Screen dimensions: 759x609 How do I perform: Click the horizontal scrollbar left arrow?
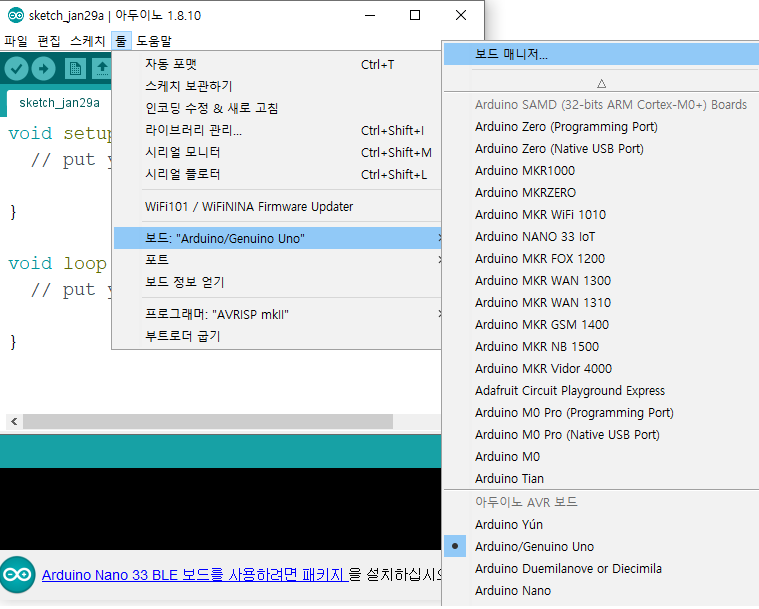[x=14, y=422]
